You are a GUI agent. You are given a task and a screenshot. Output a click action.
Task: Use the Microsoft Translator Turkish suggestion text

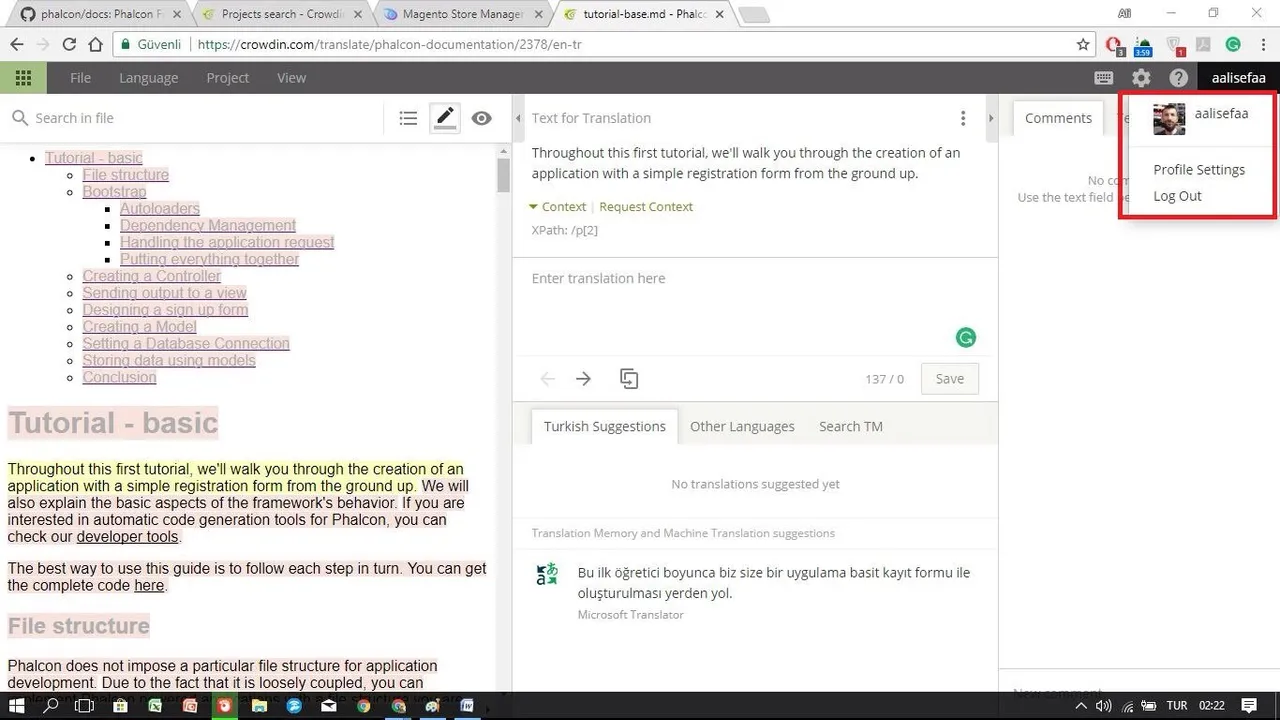[x=774, y=583]
